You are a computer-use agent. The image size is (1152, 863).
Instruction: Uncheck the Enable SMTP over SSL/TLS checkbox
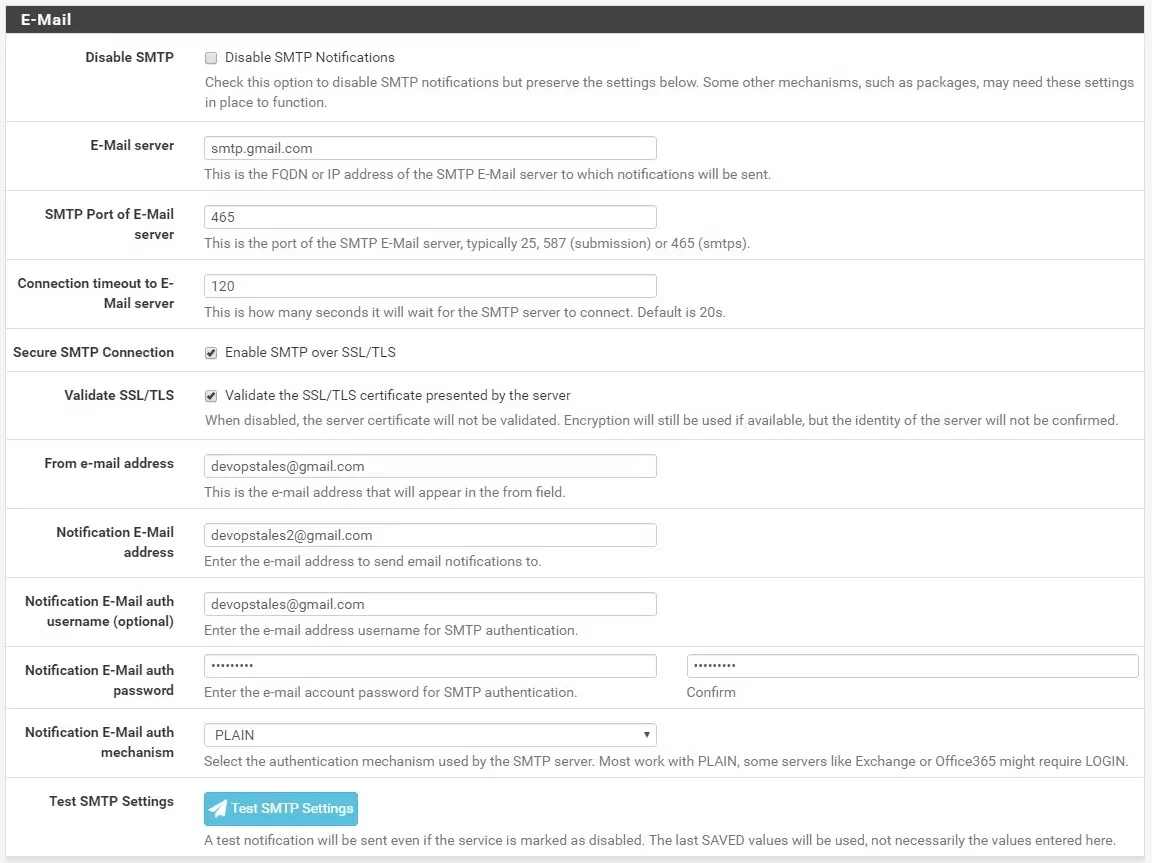click(x=211, y=353)
